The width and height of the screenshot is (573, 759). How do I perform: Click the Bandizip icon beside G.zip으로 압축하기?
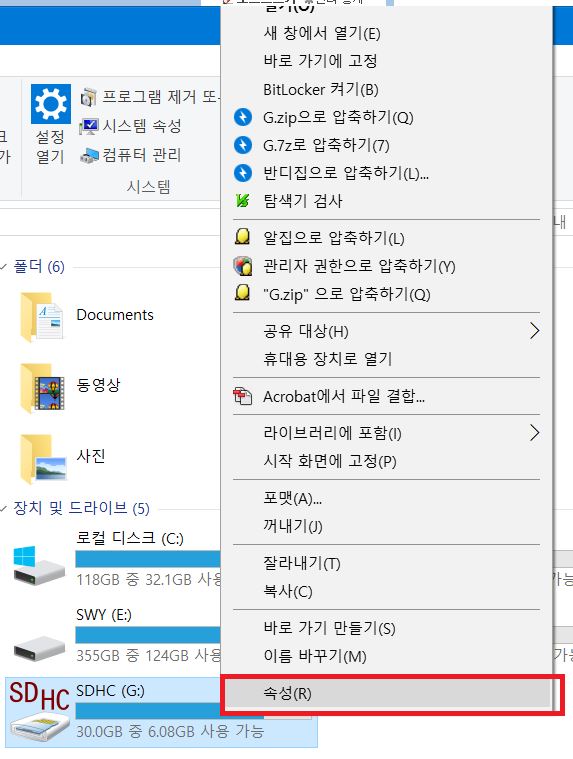tap(242, 117)
